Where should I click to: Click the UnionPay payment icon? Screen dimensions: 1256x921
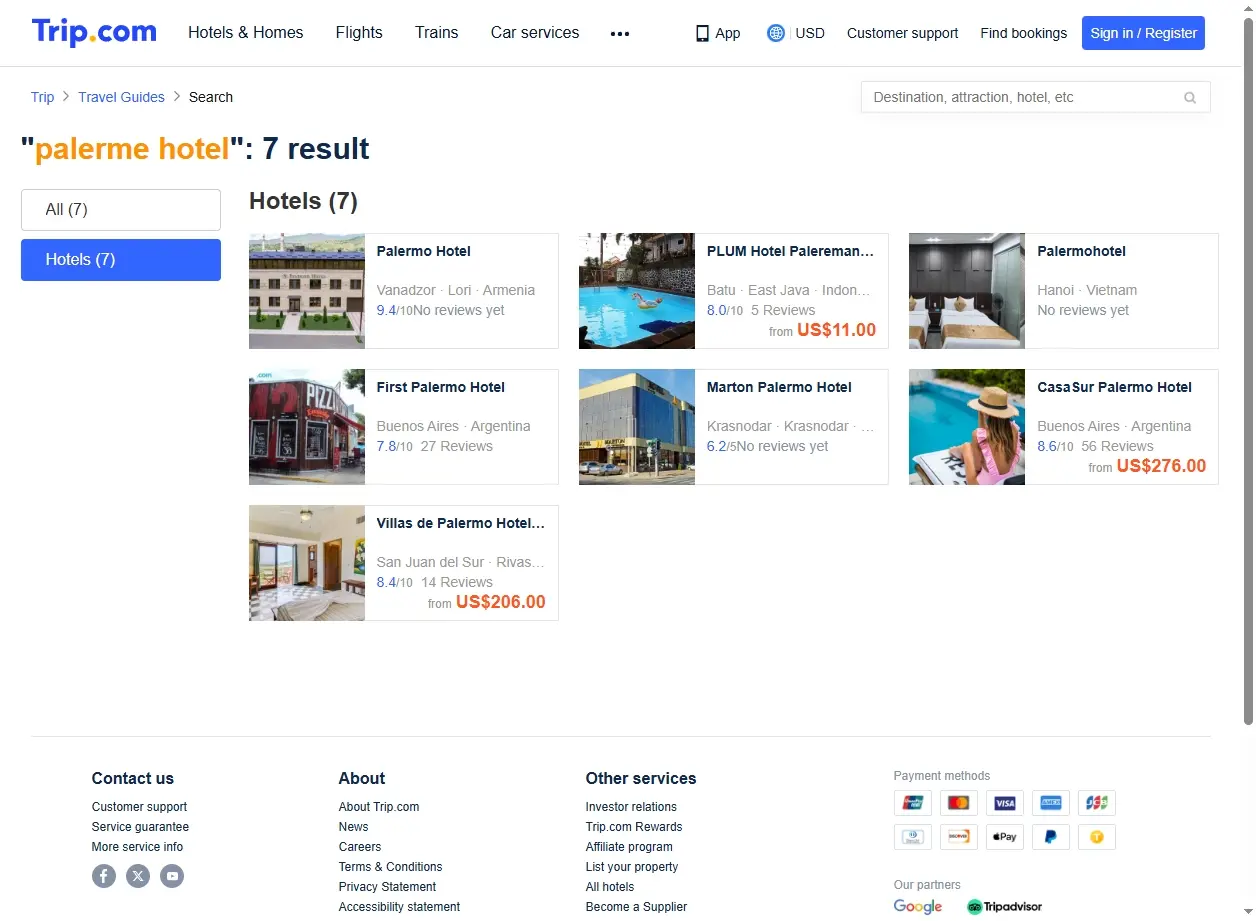(x=913, y=803)
